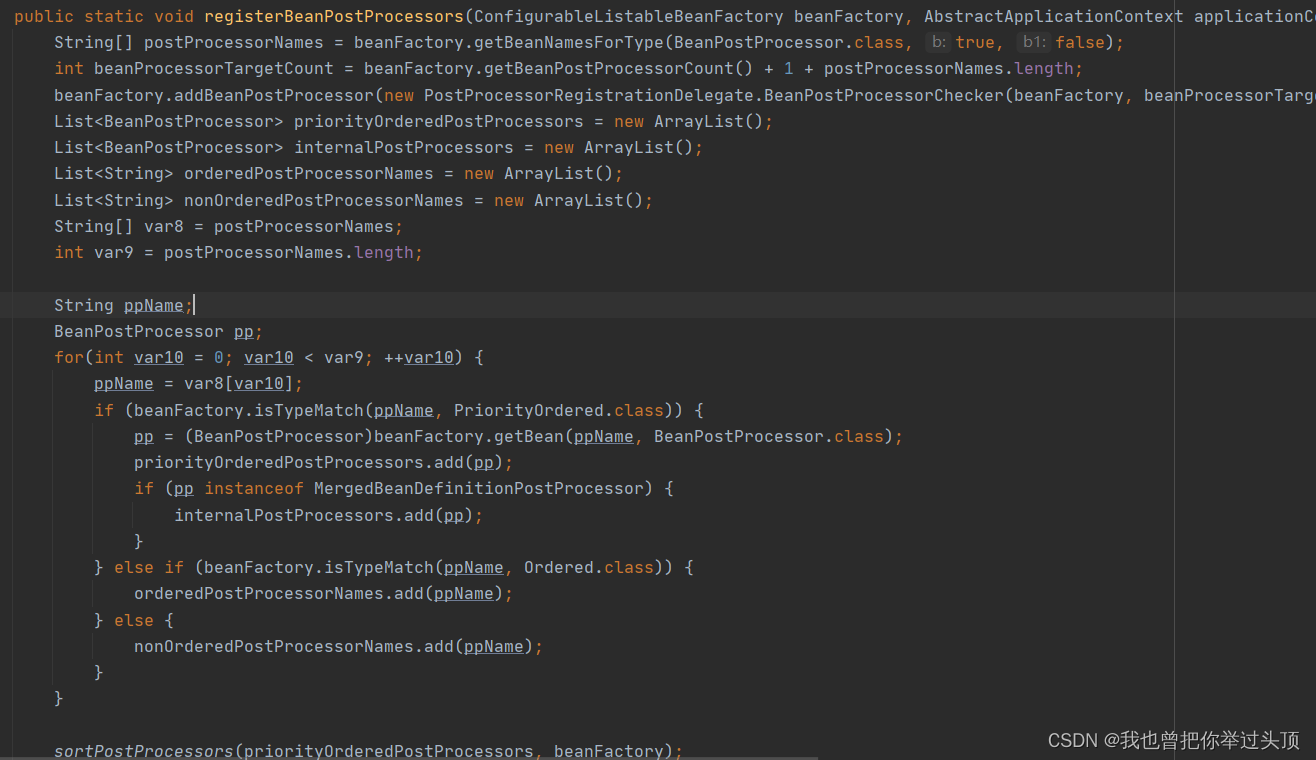Click '++var10' in the for loop header
The image size is (1316, 760).
pos(419,357)
